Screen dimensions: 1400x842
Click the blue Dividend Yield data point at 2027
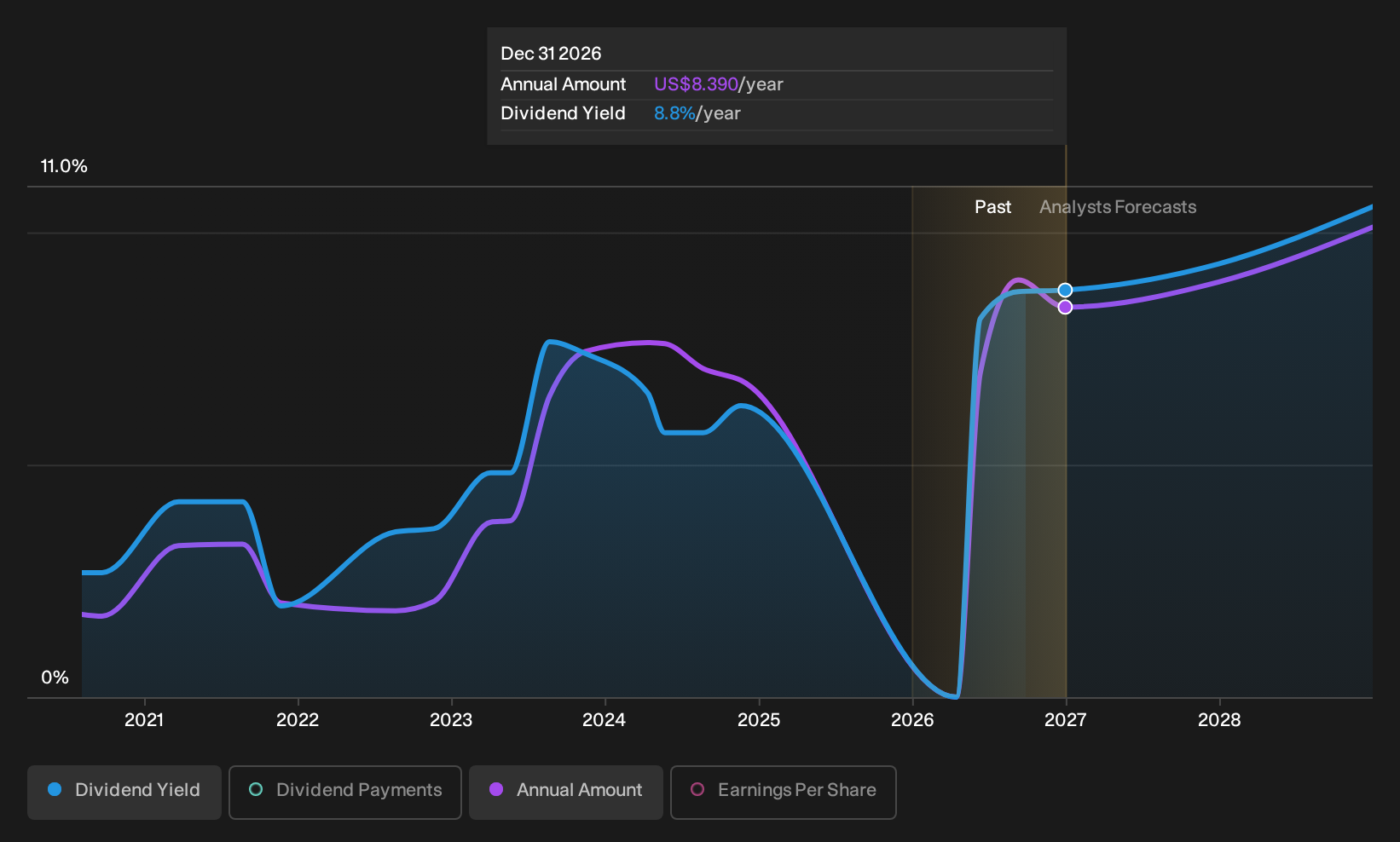[x=1065, y=291]
